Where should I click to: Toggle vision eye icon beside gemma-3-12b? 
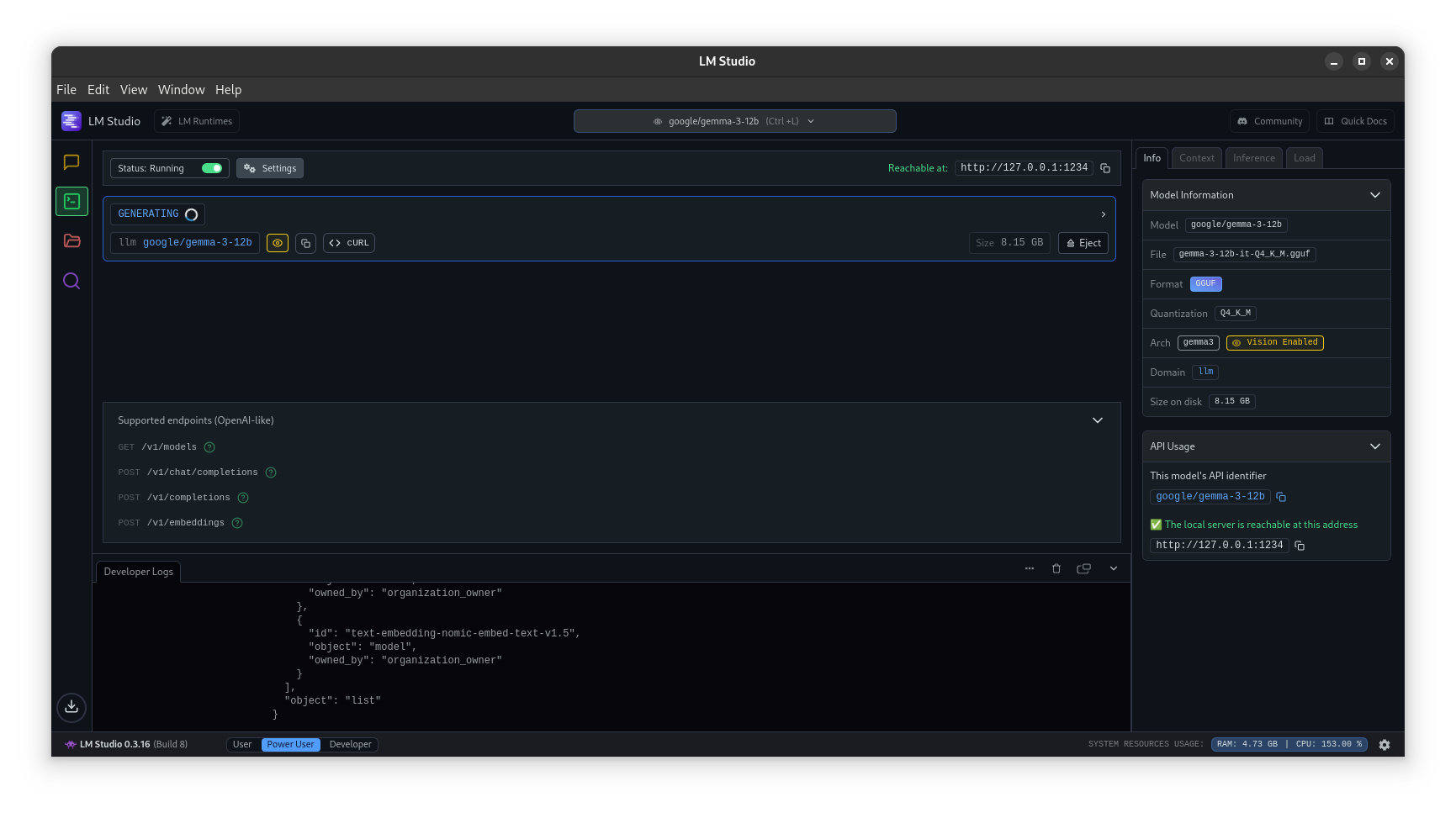[x=278, y=243]
